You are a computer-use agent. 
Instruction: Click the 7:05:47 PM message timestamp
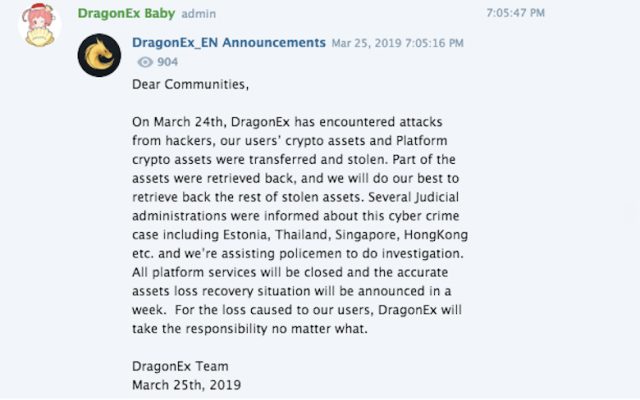point(516,13)
